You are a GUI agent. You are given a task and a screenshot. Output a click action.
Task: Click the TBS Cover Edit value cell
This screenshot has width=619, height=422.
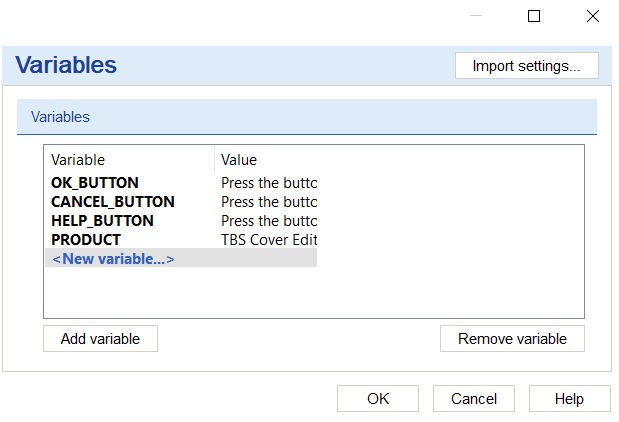268,240
